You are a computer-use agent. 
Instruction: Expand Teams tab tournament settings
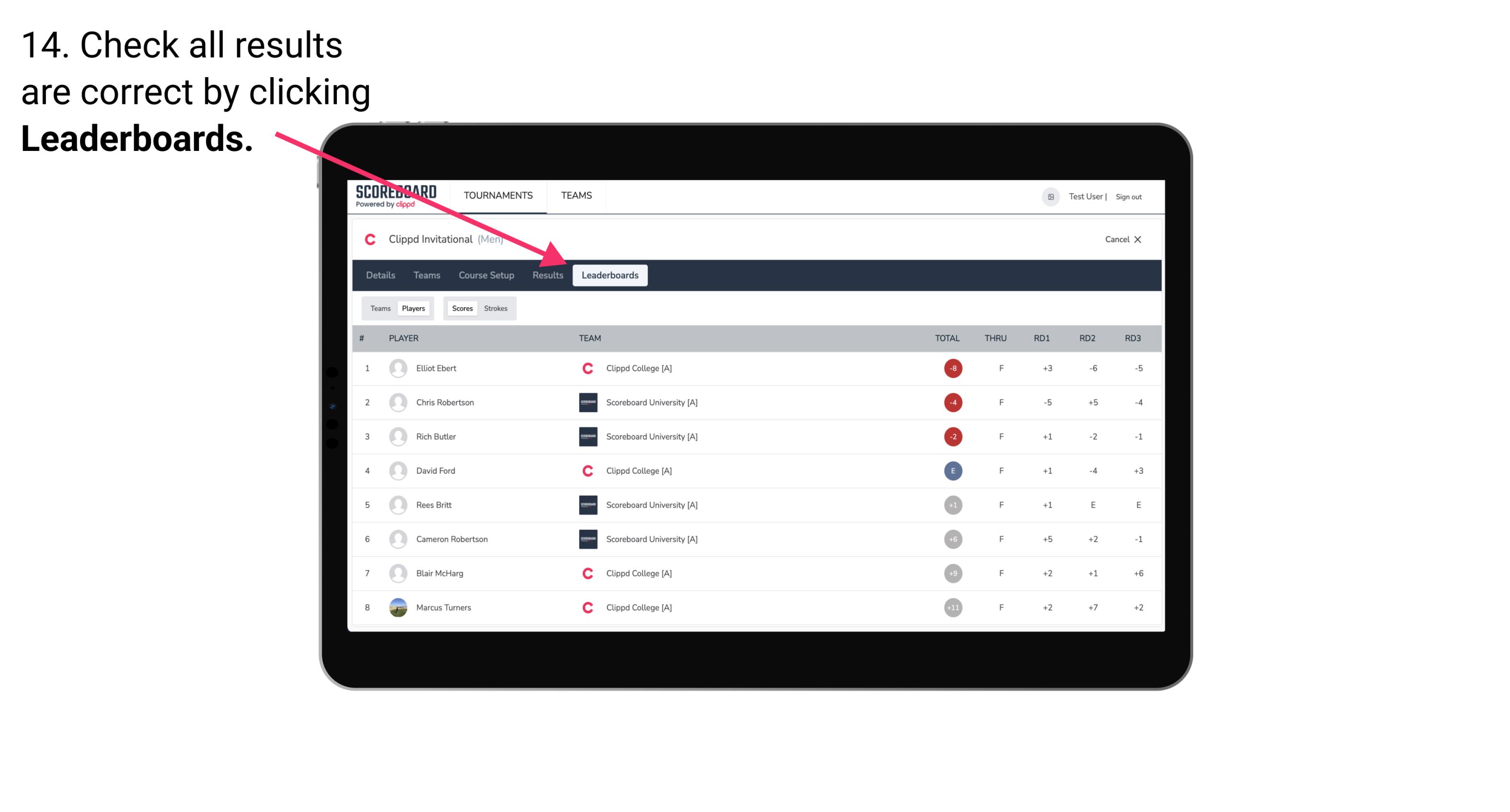coord(424,275)
